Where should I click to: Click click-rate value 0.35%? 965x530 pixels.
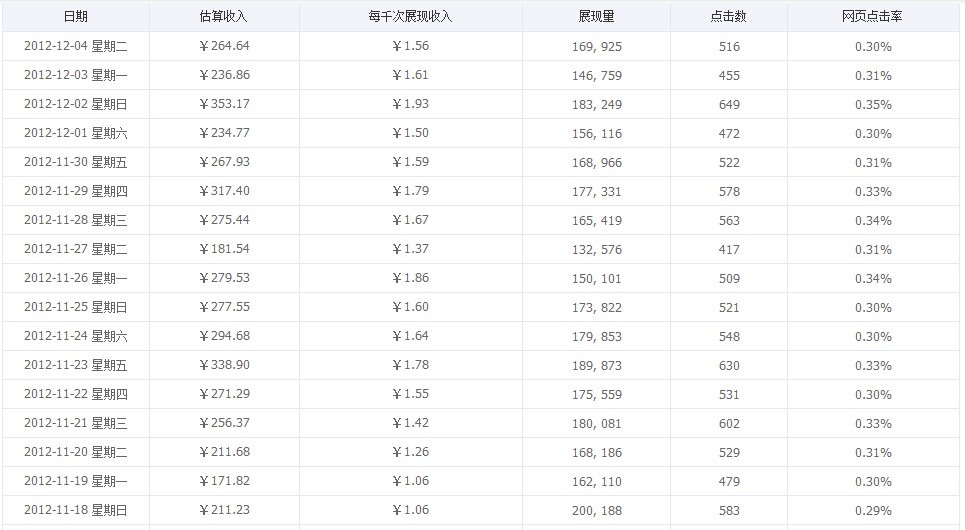coord(873,105)
